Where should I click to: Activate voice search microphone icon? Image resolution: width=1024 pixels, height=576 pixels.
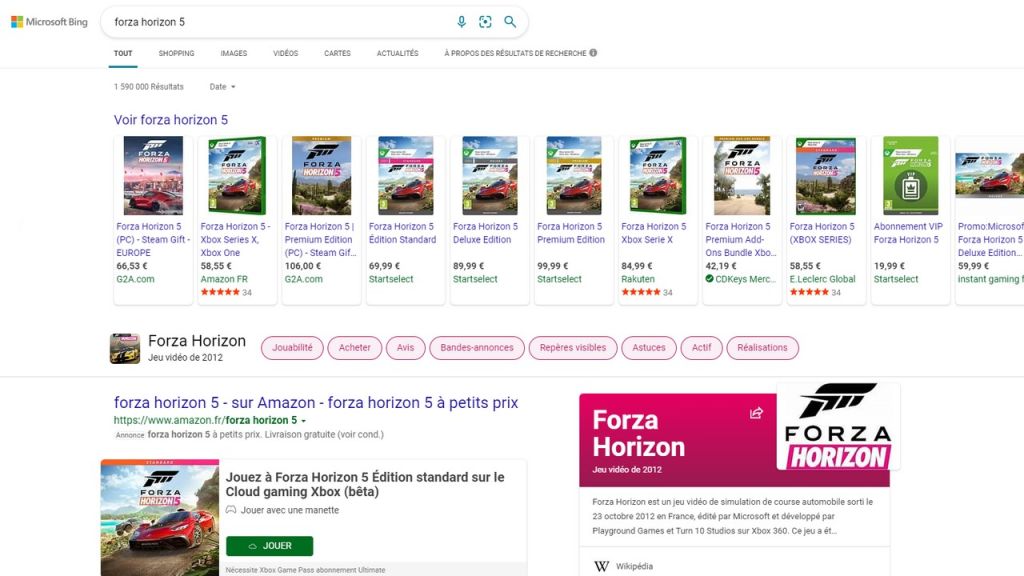coord(461,22)
